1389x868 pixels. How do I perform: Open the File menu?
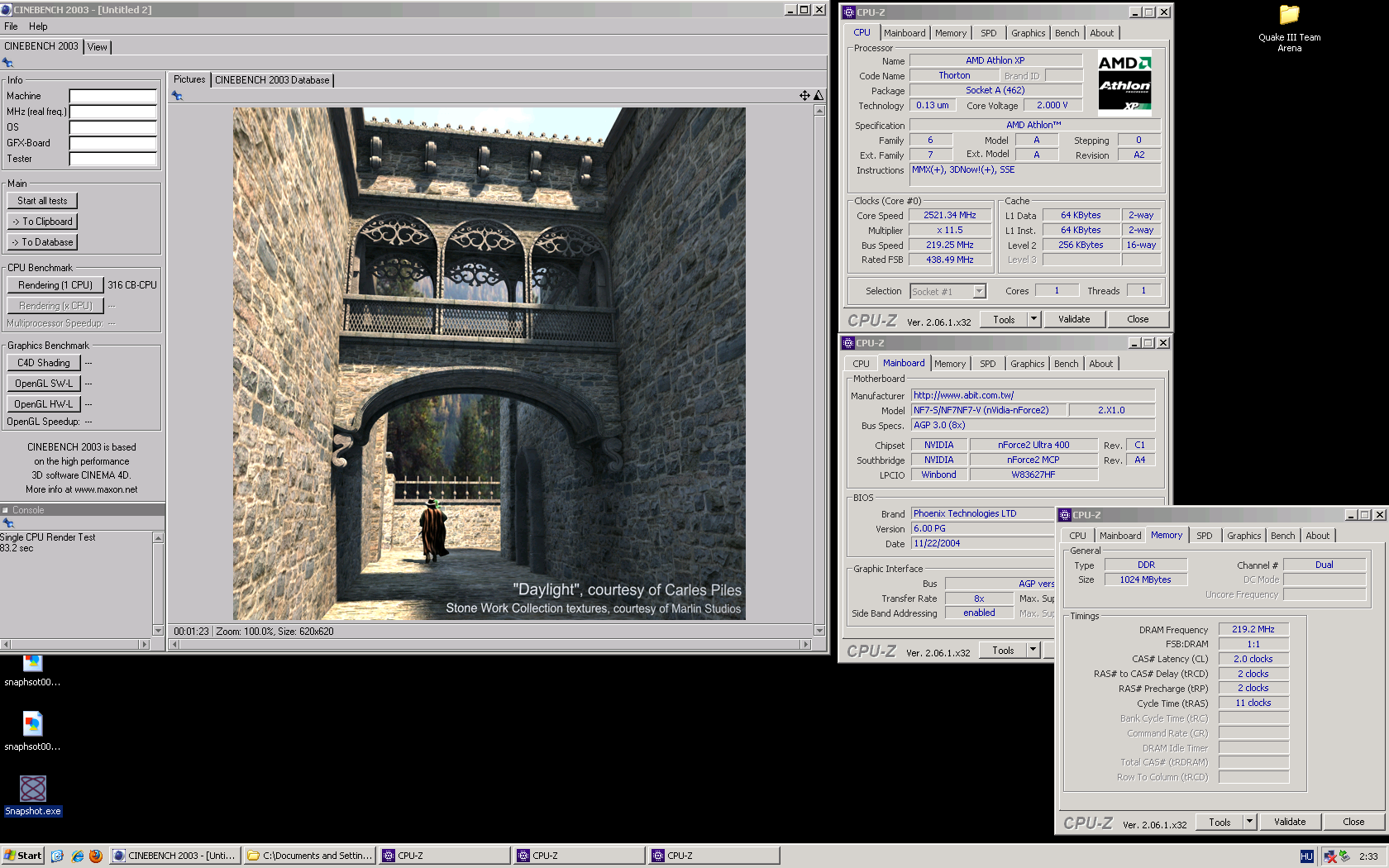point(11,26)
